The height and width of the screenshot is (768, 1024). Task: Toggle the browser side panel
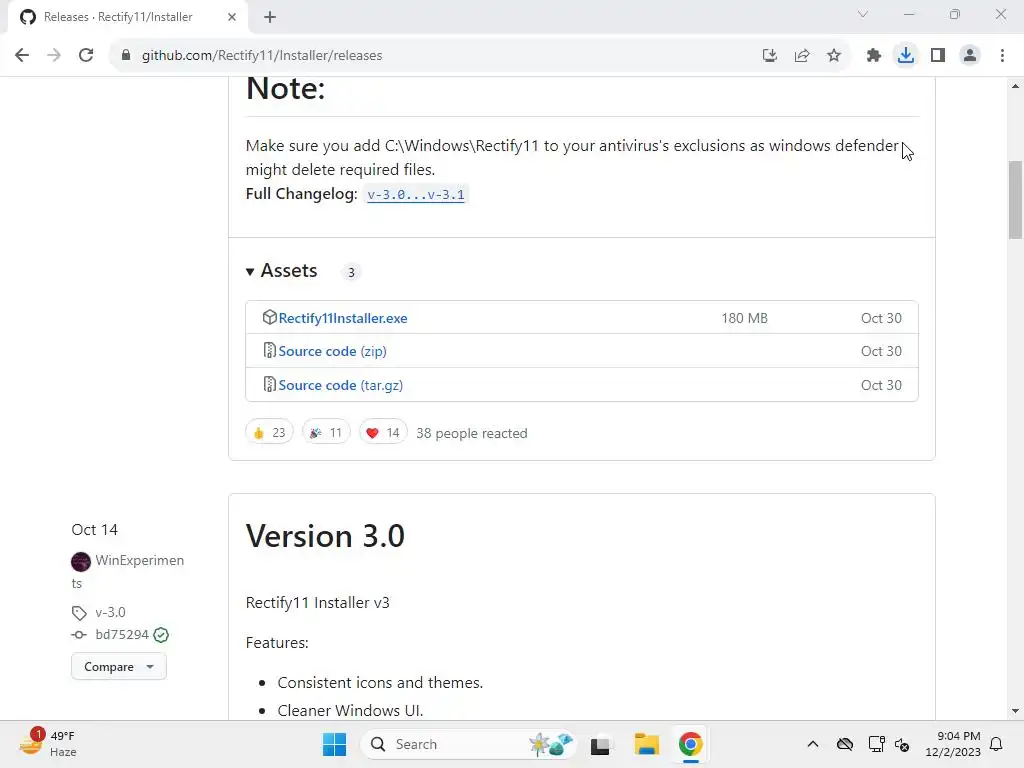938,56
